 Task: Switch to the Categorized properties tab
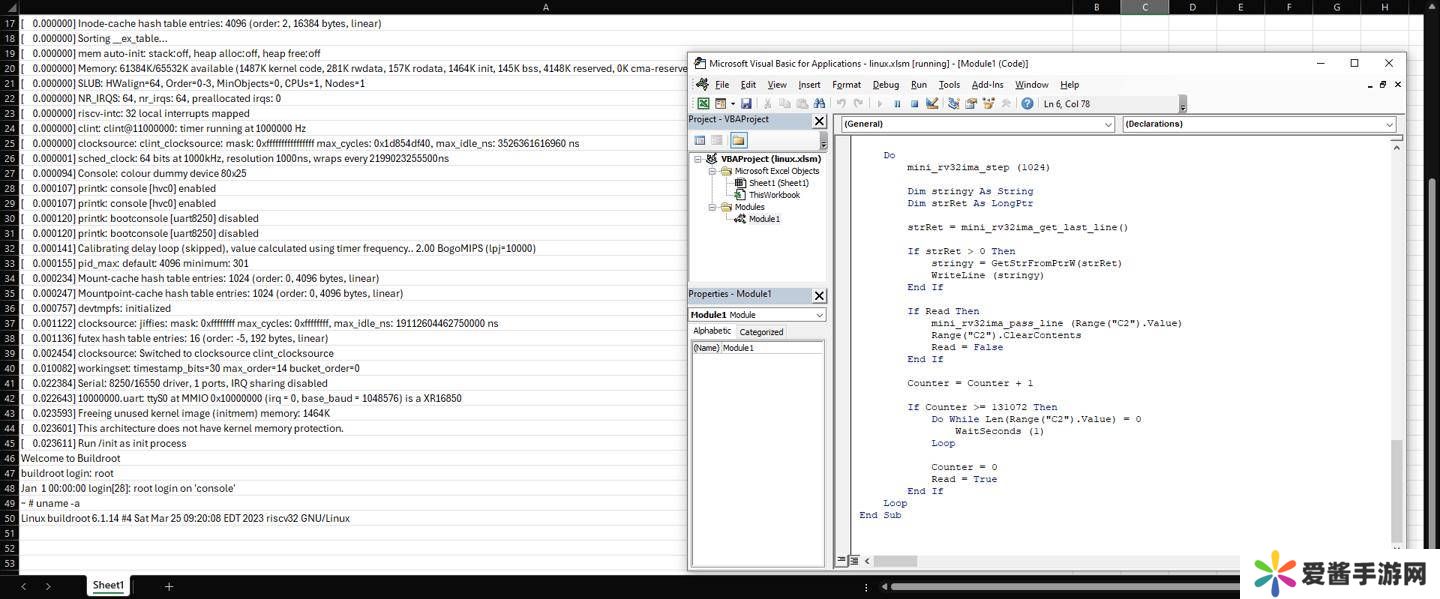coord(761,332)
